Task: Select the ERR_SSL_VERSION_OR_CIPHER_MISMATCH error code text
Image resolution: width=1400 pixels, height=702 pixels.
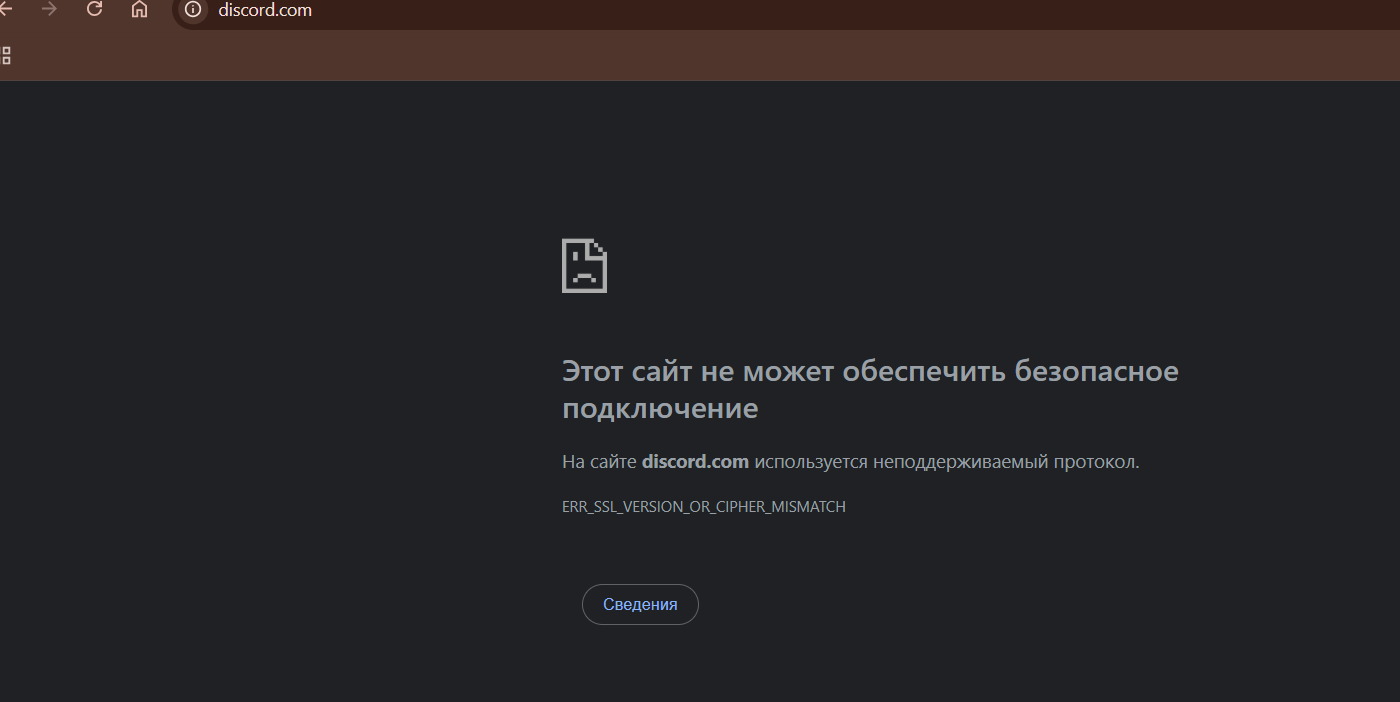Action: click(704, 507)
